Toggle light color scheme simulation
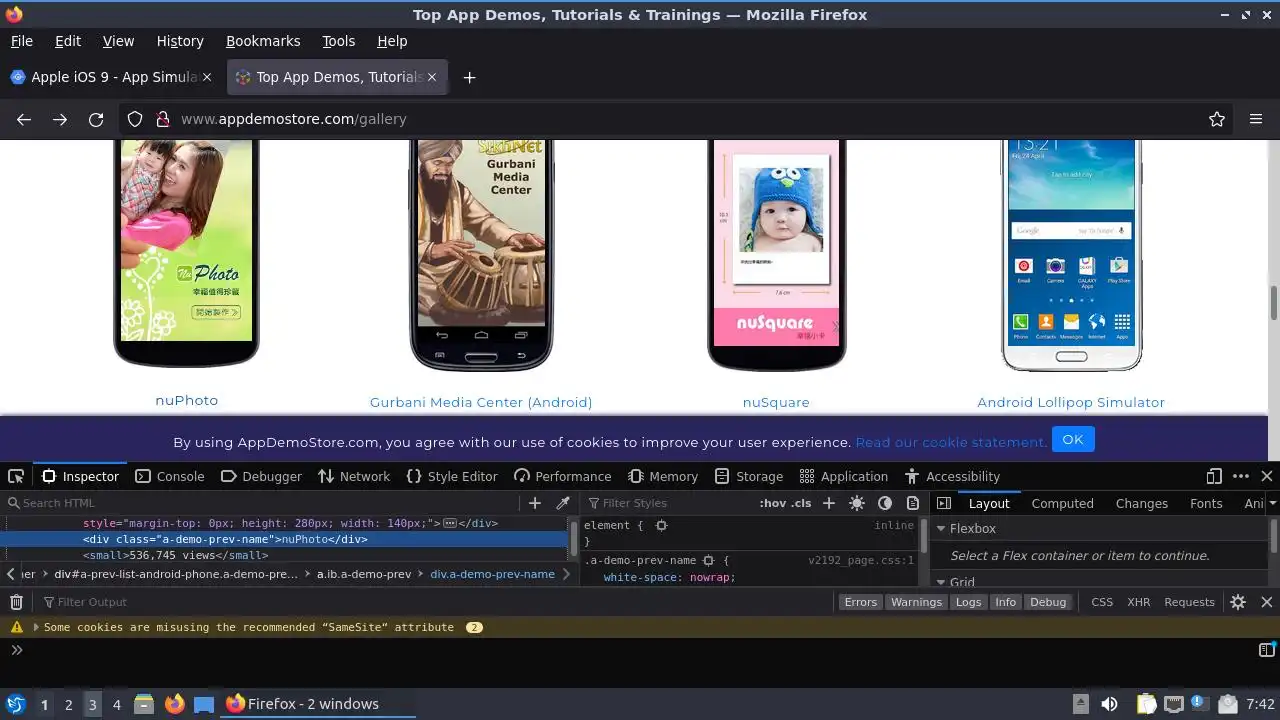Screen dimensions: 1280x720 [x=857, y=503]
